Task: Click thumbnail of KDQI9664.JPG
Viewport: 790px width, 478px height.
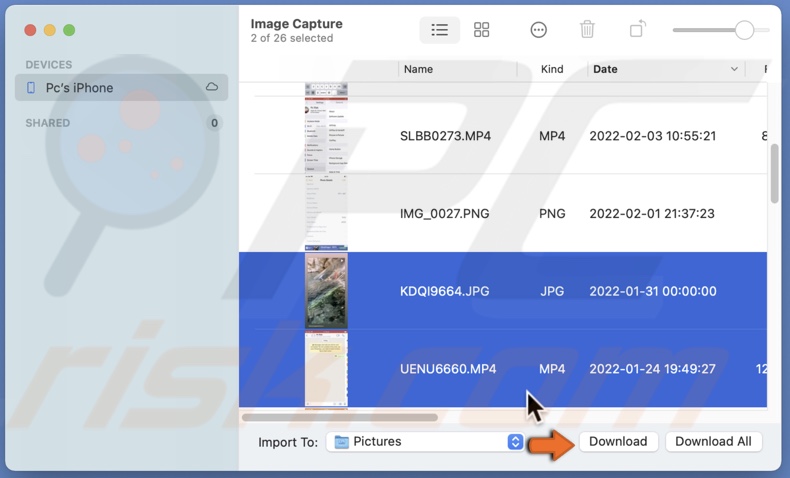Action: click(x=326, y=291)
